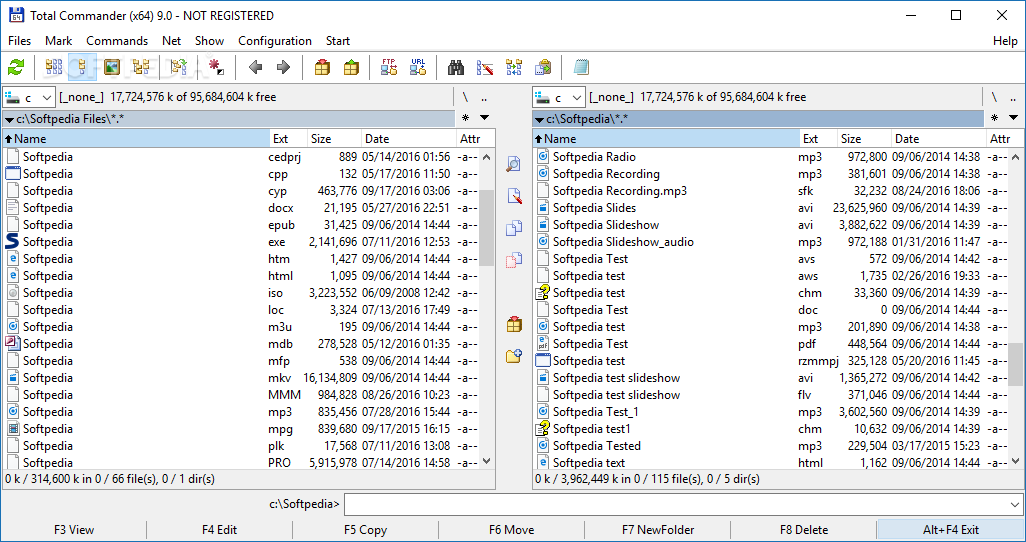The image size is (1026, 542).
Task: Click in the command line input field
Action: click(x=683, y=504)
